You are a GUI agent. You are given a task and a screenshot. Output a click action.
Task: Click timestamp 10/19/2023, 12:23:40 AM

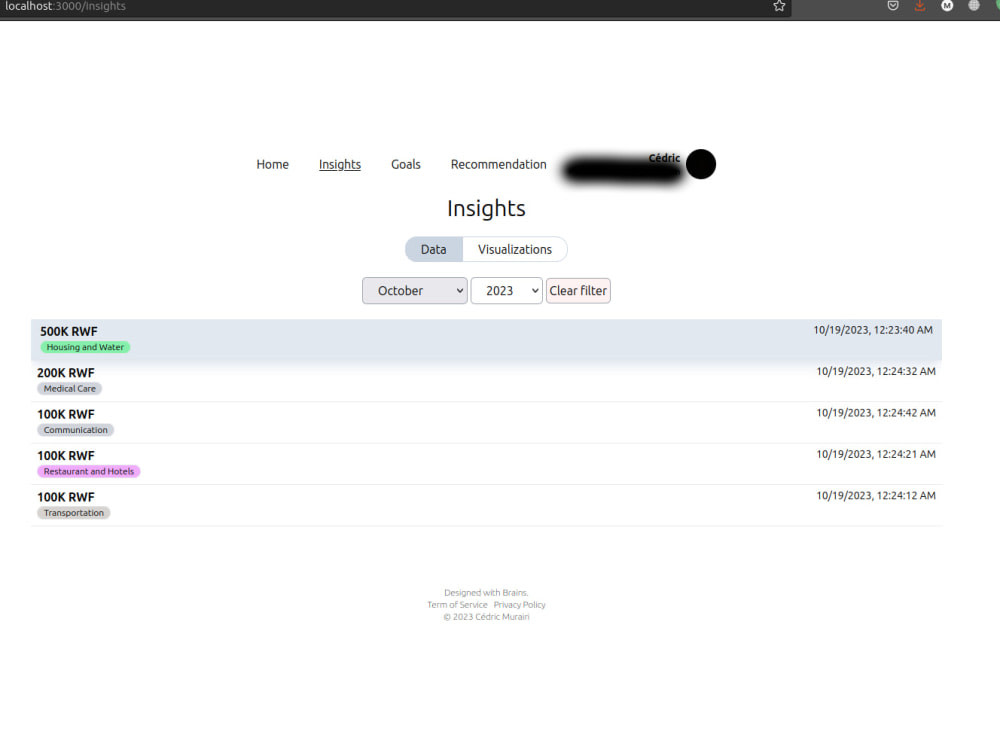pos(872,330)
